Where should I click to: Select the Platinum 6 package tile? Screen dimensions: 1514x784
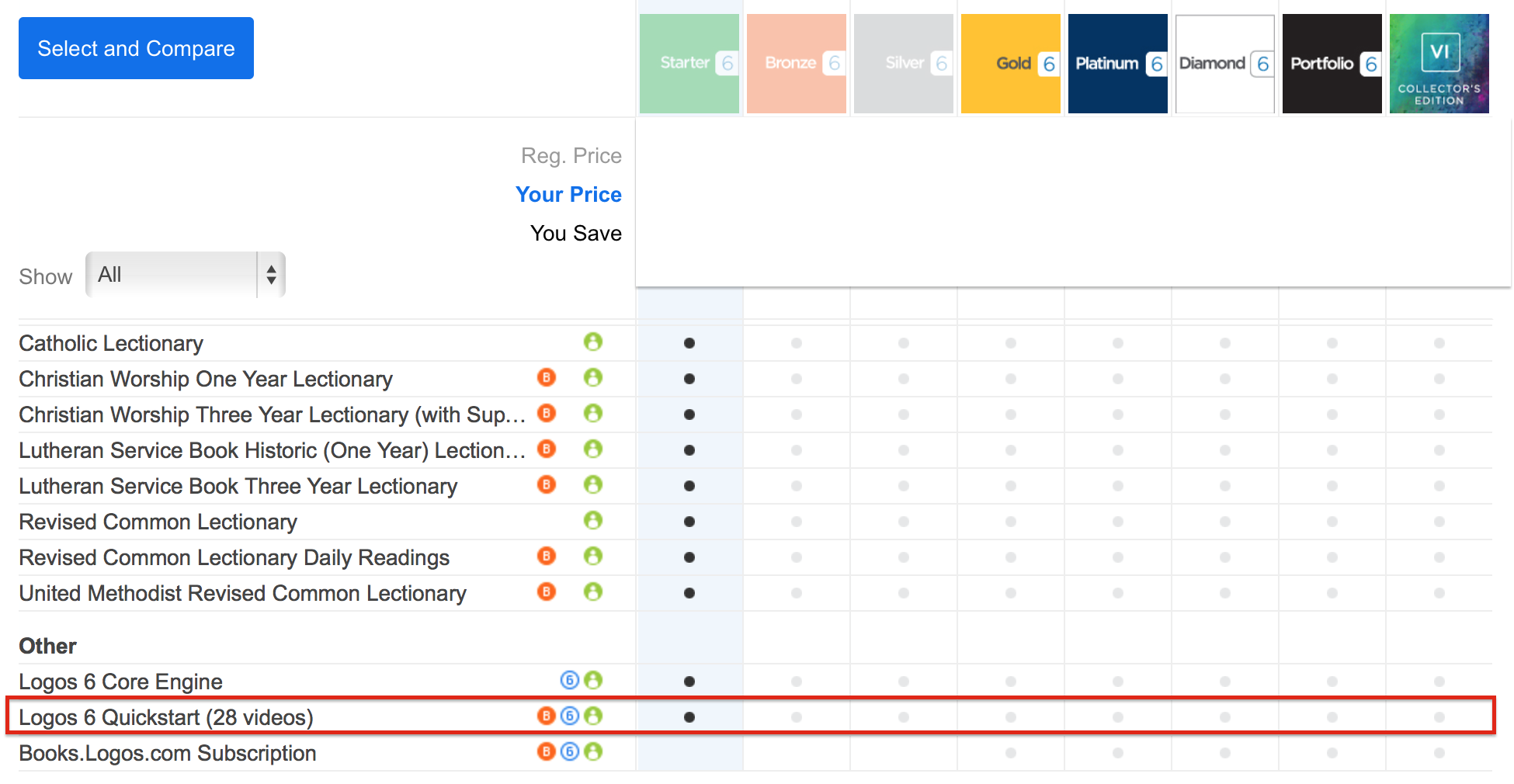[1118, 64]
